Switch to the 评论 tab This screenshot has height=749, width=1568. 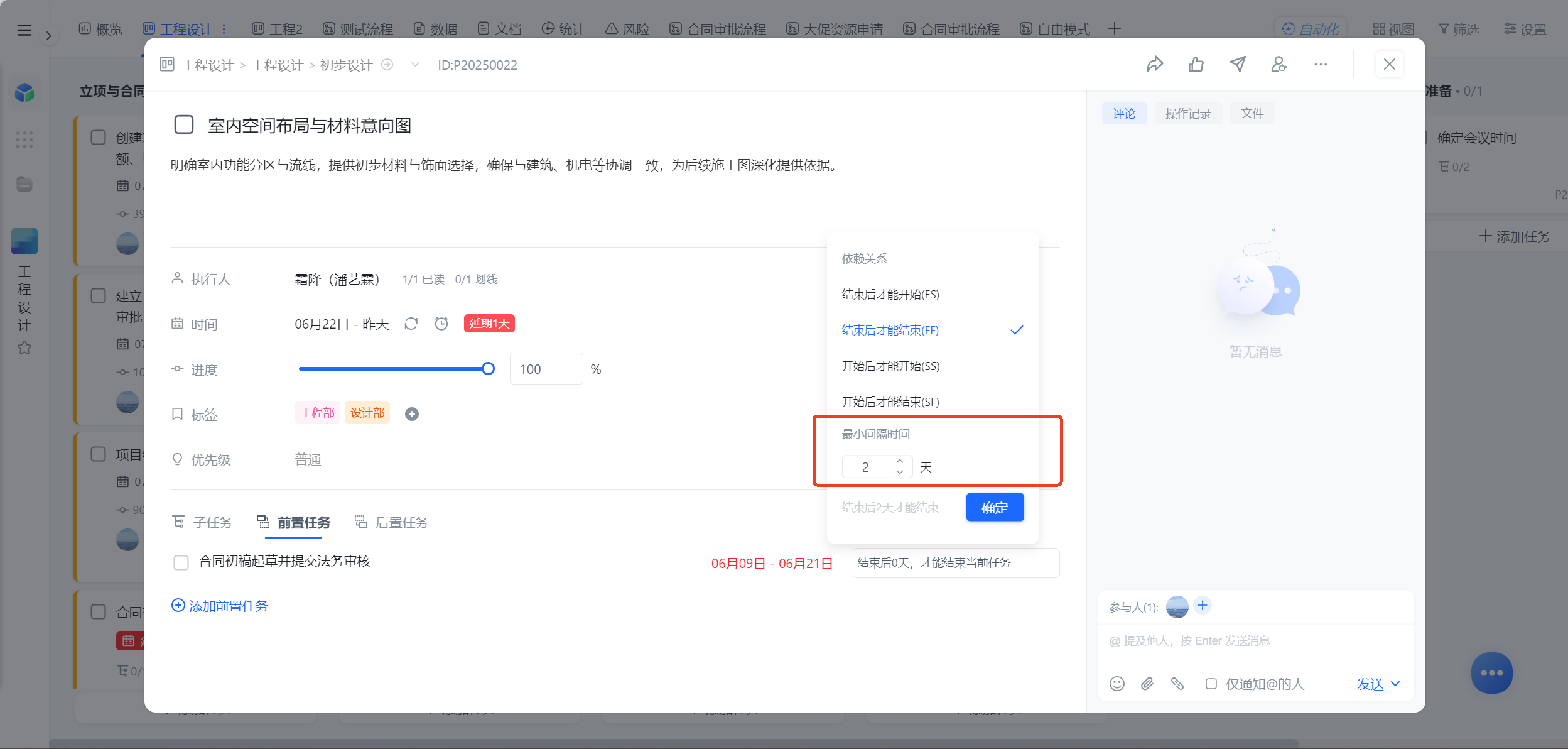pyautogui.click(x=1124, y=113)
